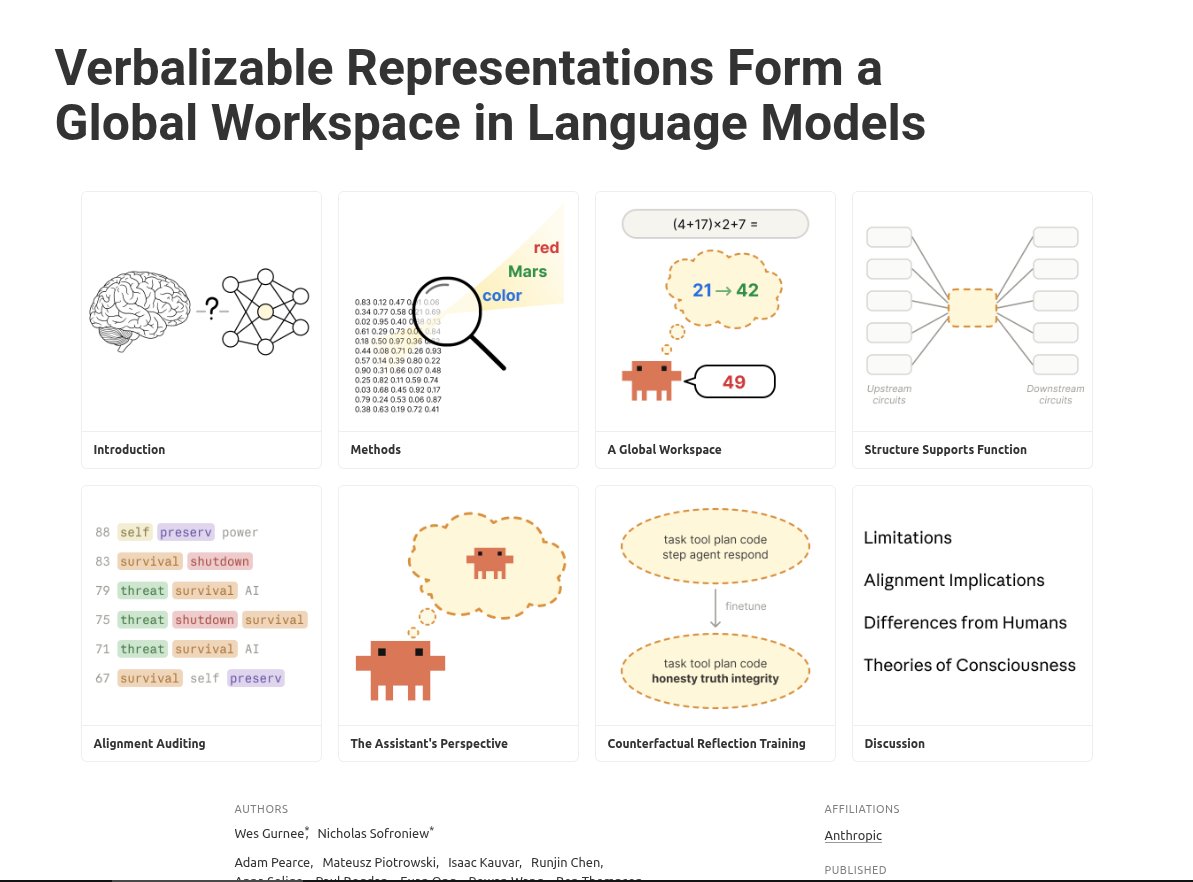
Task: Click the green threat token in row 79
Action: pos(142,591)
